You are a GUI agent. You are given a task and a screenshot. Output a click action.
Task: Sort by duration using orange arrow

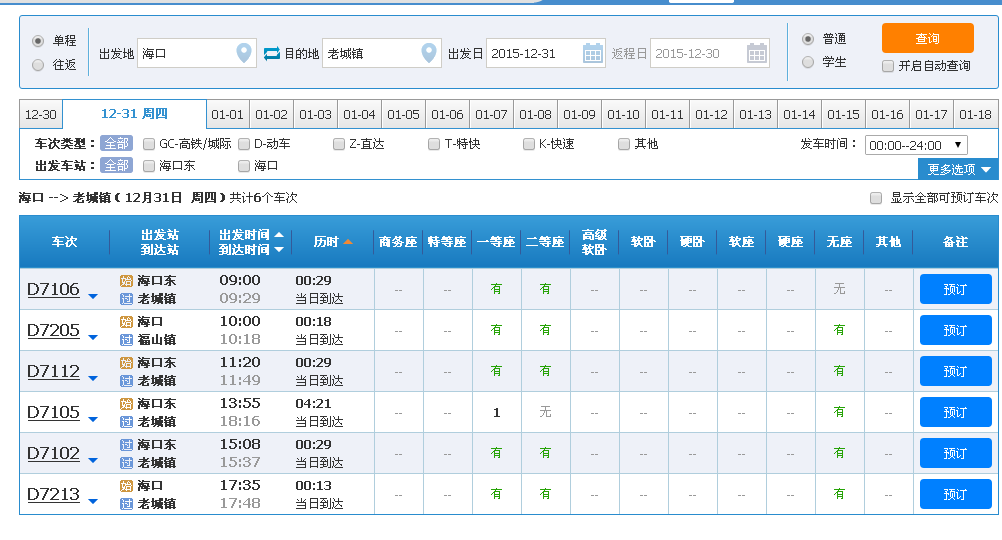(x=348, y=242)
